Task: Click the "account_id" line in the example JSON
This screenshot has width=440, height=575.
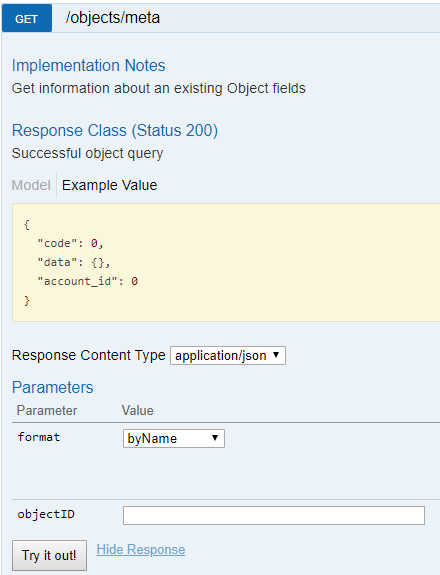Action: (x=88, y=281)
